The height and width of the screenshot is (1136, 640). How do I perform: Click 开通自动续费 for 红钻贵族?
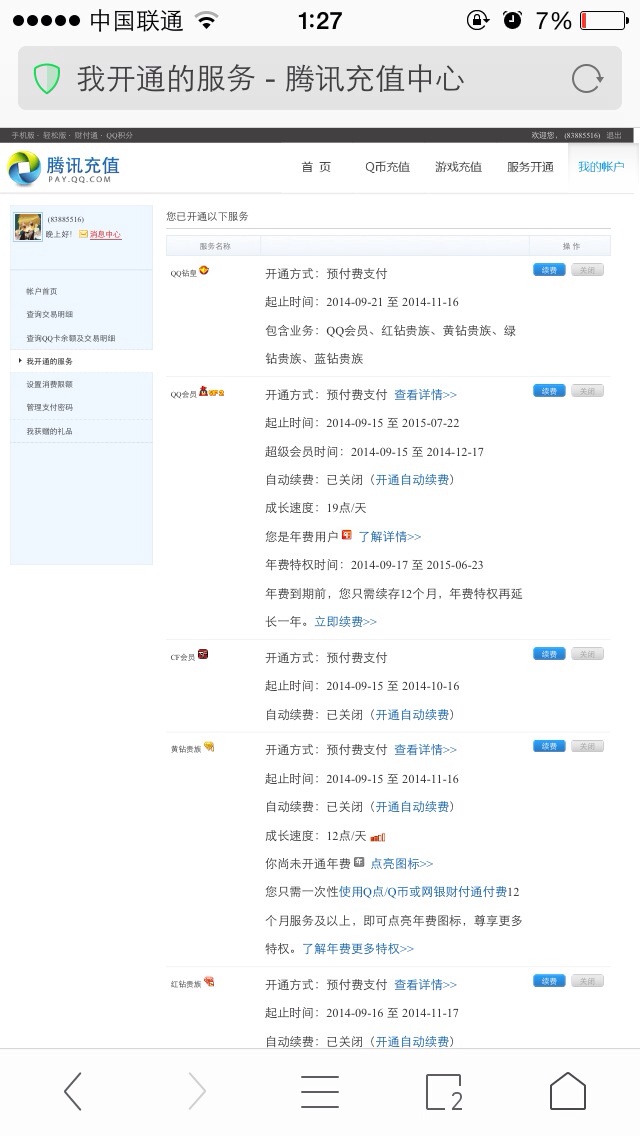coord(412,1041)
